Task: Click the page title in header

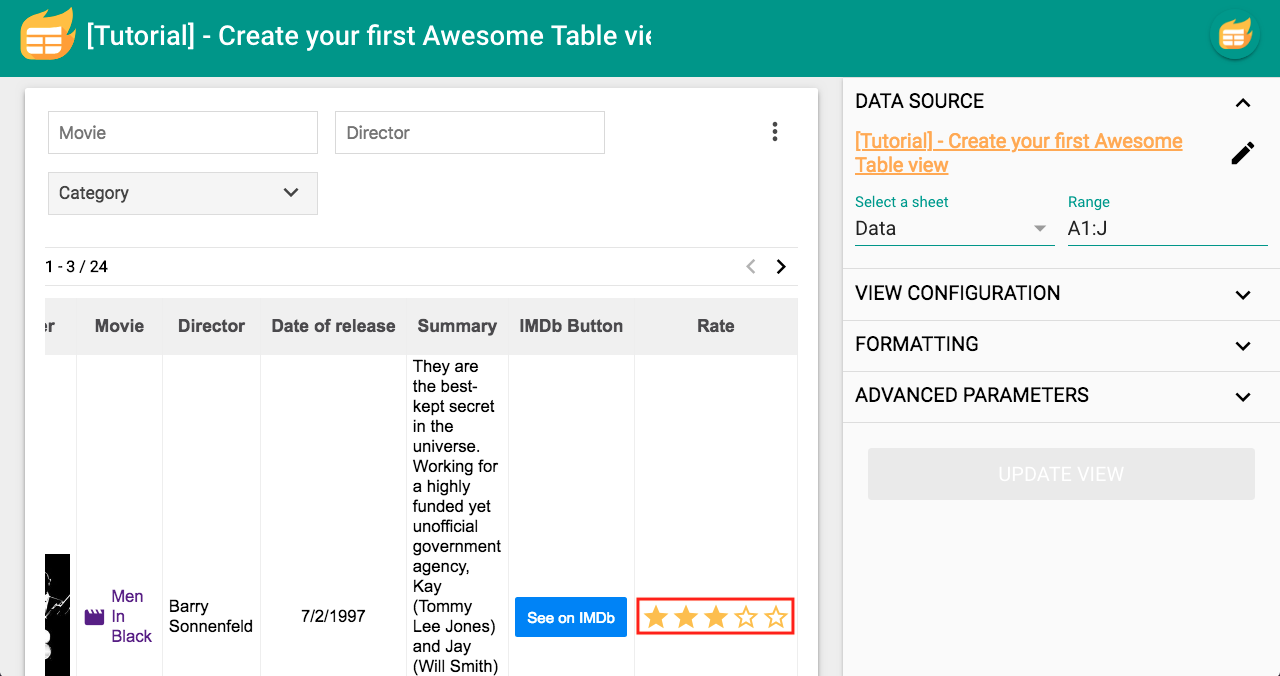Action: [x=369, y=36]
